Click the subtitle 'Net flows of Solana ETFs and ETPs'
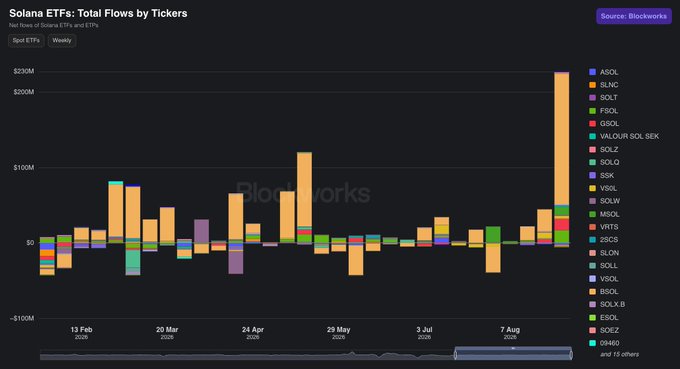 54,26
